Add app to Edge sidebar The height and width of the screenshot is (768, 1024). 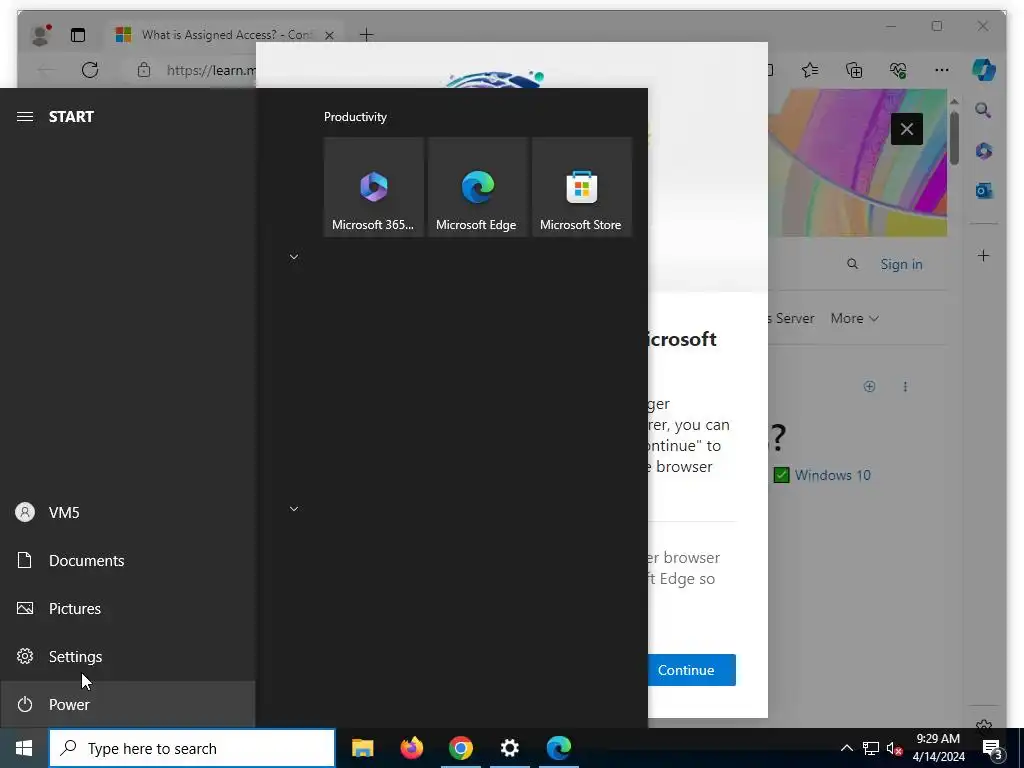tap(984, 255)
